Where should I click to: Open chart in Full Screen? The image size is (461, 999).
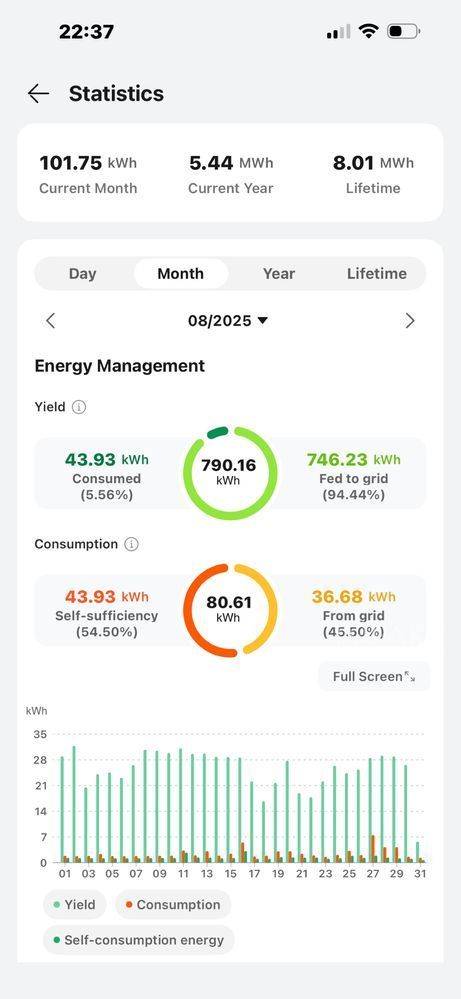coord(374,677)
